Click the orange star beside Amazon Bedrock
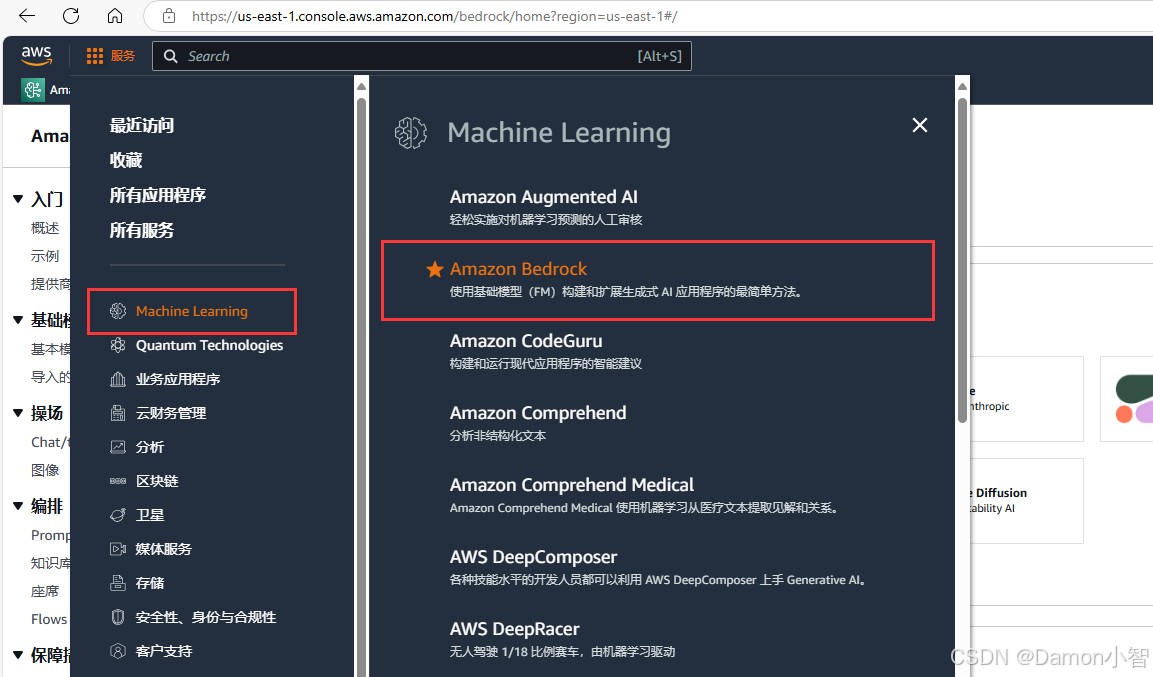Viewport: 1153px width, 677px height. click(x=435, y=269)
